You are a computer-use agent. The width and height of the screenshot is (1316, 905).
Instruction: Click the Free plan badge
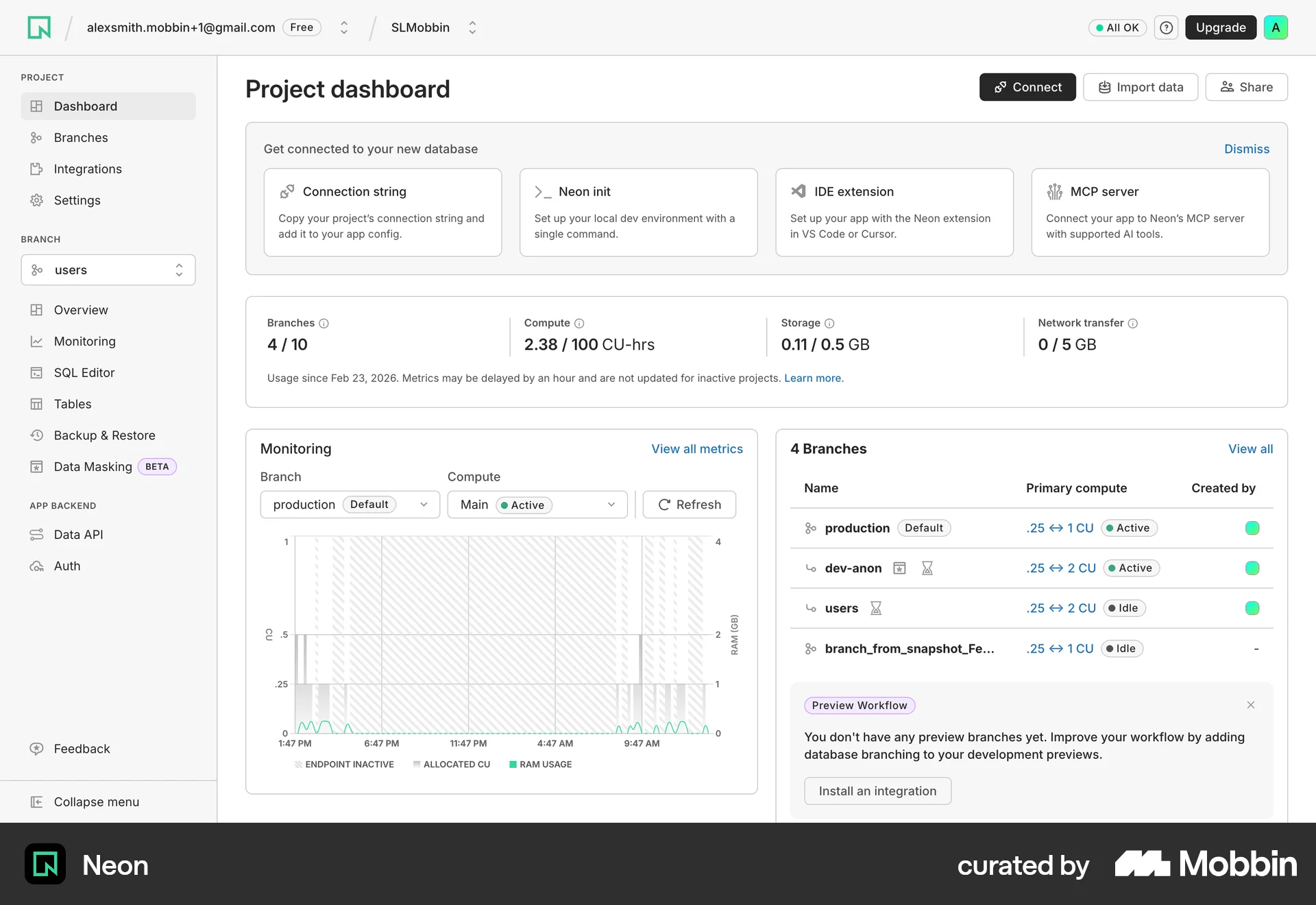pos(302,27)
